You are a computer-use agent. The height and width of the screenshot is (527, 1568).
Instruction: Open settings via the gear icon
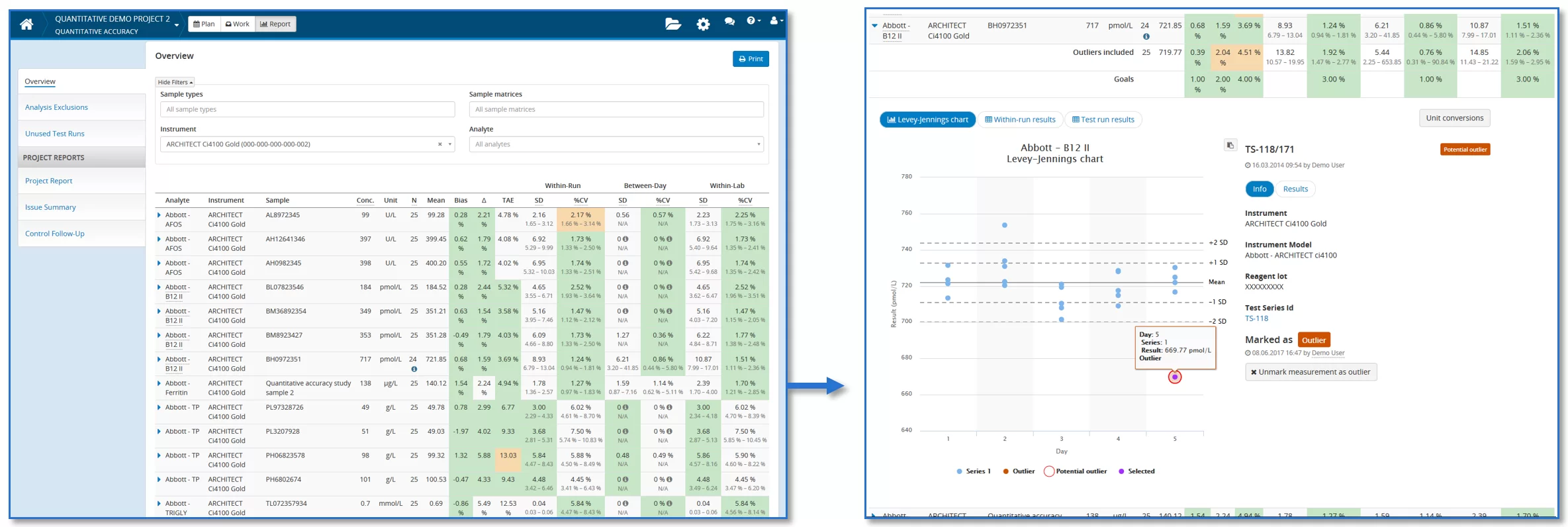pos(703,24)
